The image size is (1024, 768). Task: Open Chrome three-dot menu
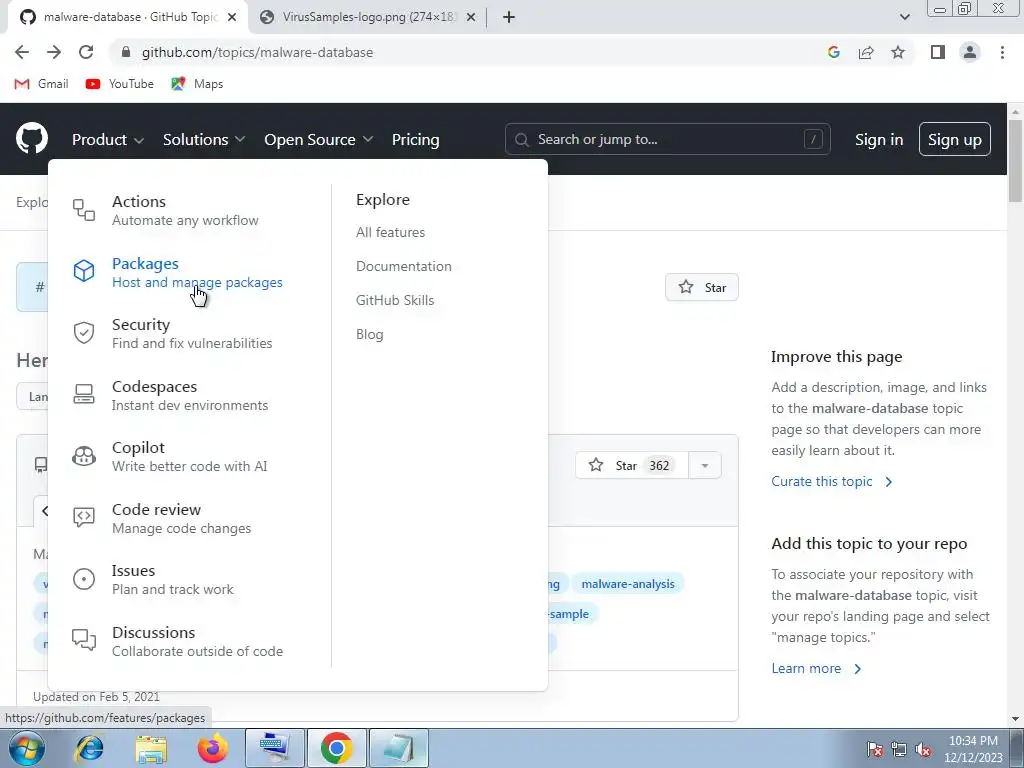pos(1002,52)
